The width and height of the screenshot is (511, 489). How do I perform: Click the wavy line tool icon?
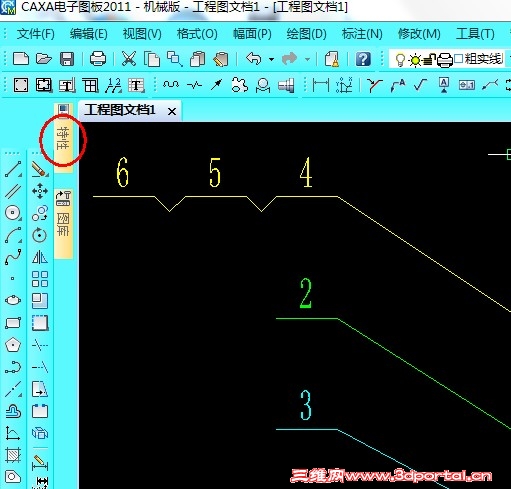[x=171, y=84]
